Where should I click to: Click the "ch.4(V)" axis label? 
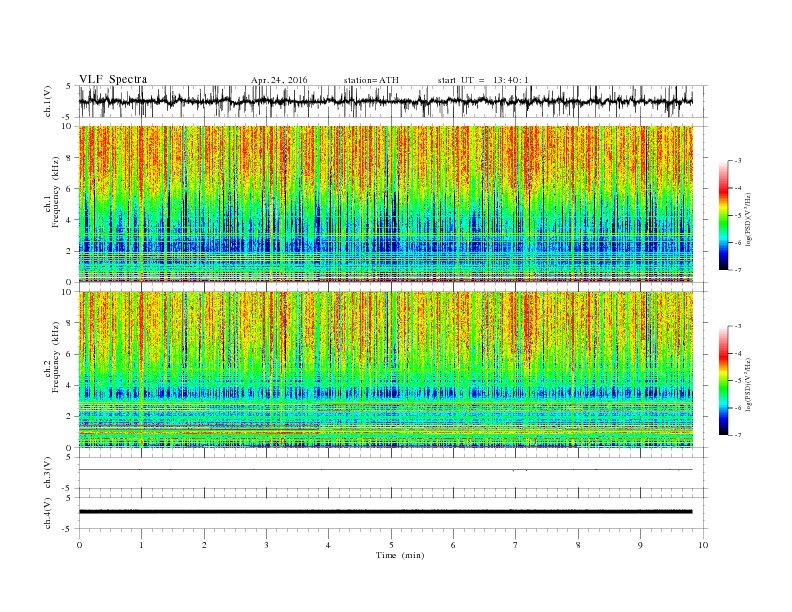click(x=48, y=514)
